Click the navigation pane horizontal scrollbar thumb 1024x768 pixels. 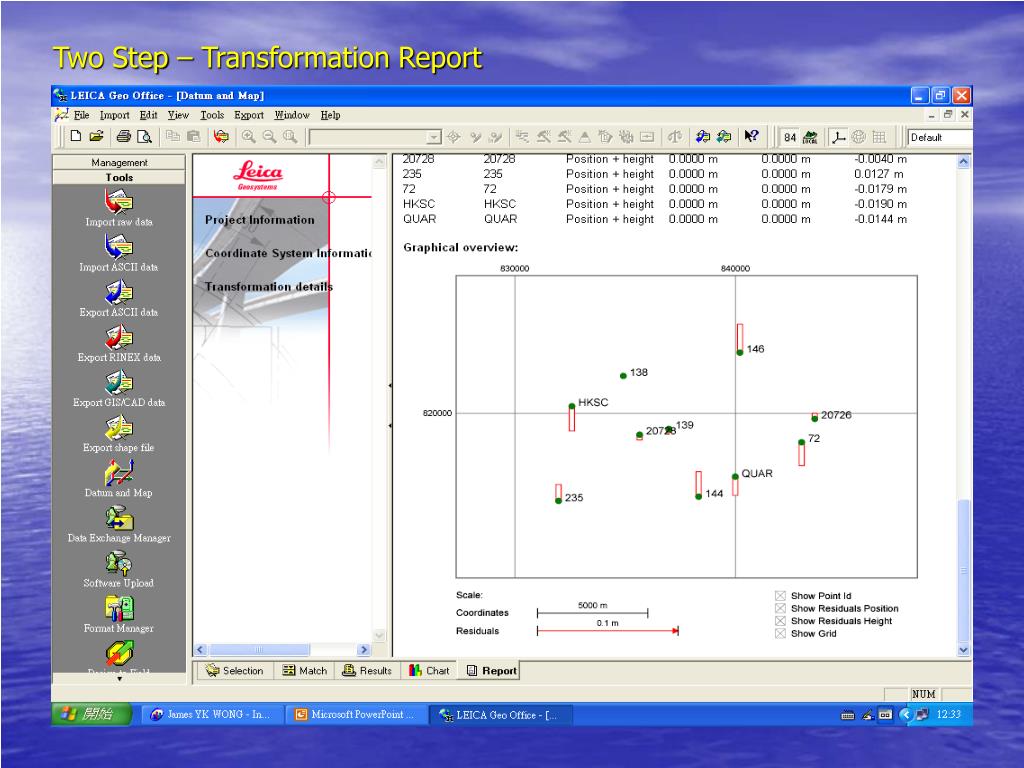coord(259,650)
